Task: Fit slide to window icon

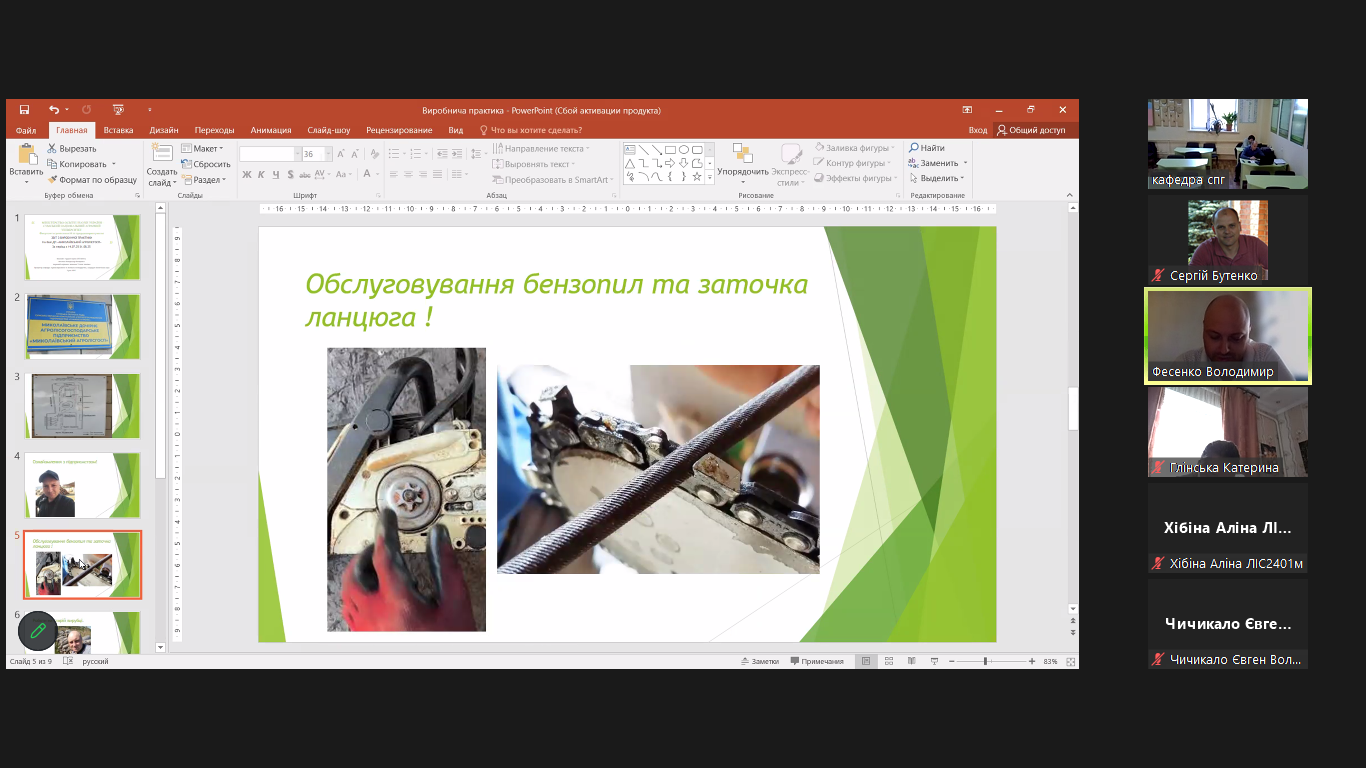Action: [x=1071, y=661]
